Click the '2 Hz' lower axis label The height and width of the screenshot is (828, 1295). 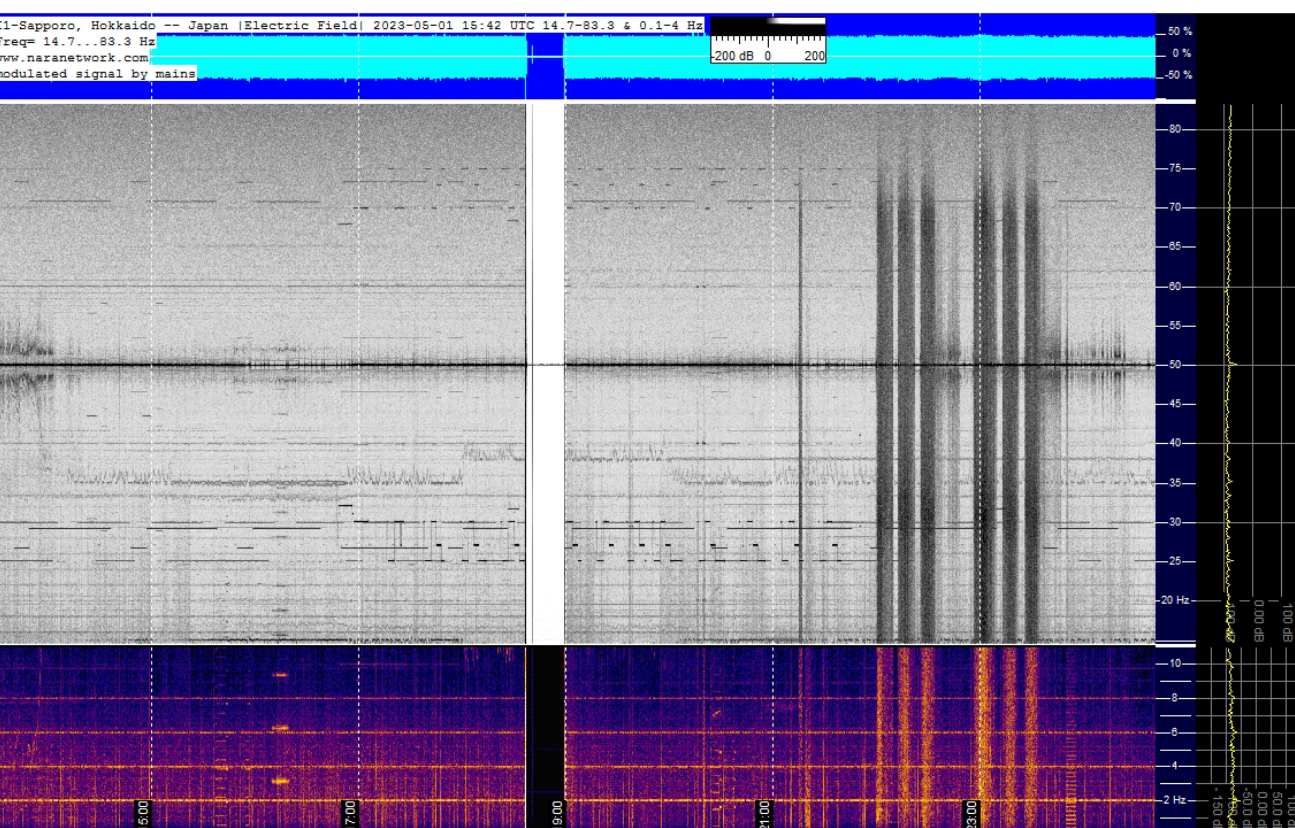tap(1174, 800)
